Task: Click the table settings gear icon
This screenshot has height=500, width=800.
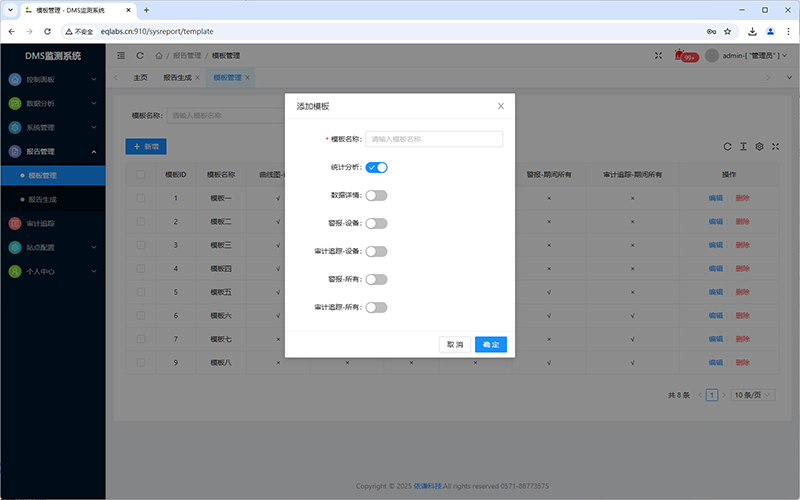Action: (759, 146)
